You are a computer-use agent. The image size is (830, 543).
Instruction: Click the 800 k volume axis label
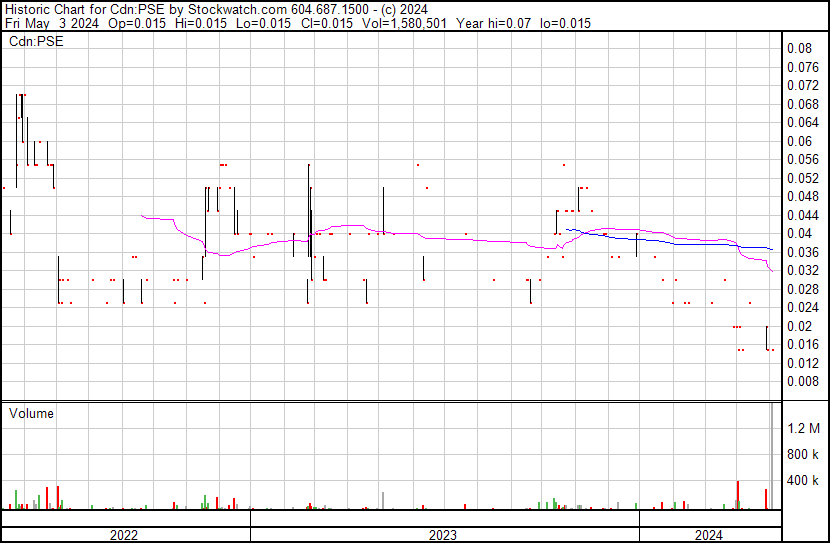(x=803, y=455)
